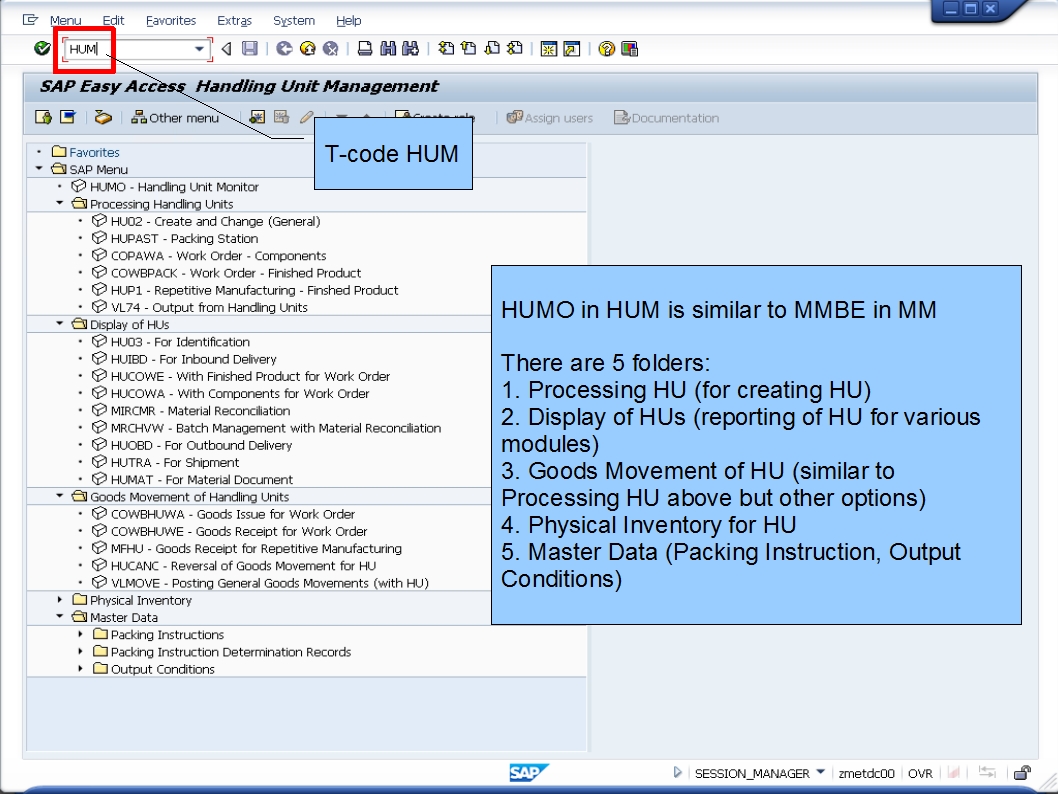
Task: Select the Back navigation arrow icon
Action: (286, 46)
